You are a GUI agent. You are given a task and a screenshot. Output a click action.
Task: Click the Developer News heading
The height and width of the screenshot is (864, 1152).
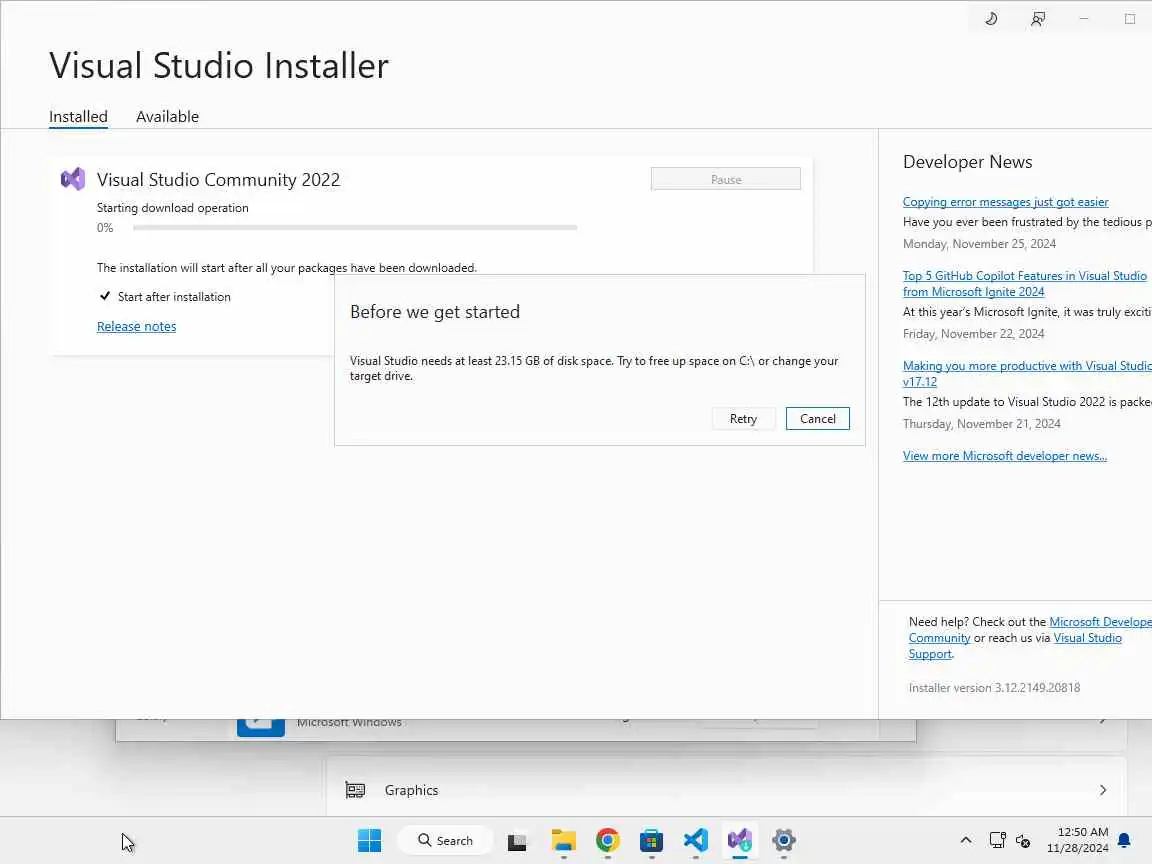coord(968,162)
